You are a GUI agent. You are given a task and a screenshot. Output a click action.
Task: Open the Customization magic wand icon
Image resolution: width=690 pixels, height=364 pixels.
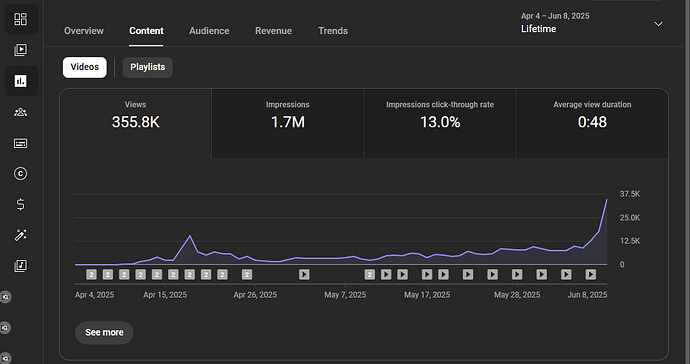21,235
